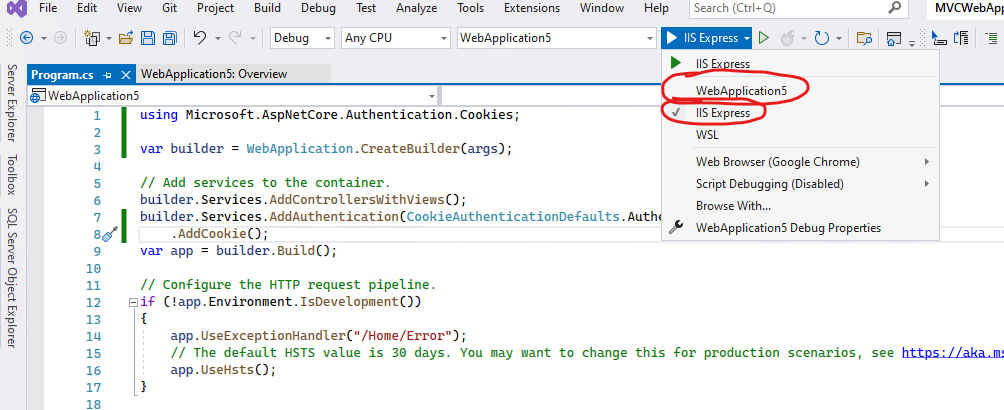Screen dimensions: 1004x410
Task: Open the File menu
Action: click(x=48, y=8)
